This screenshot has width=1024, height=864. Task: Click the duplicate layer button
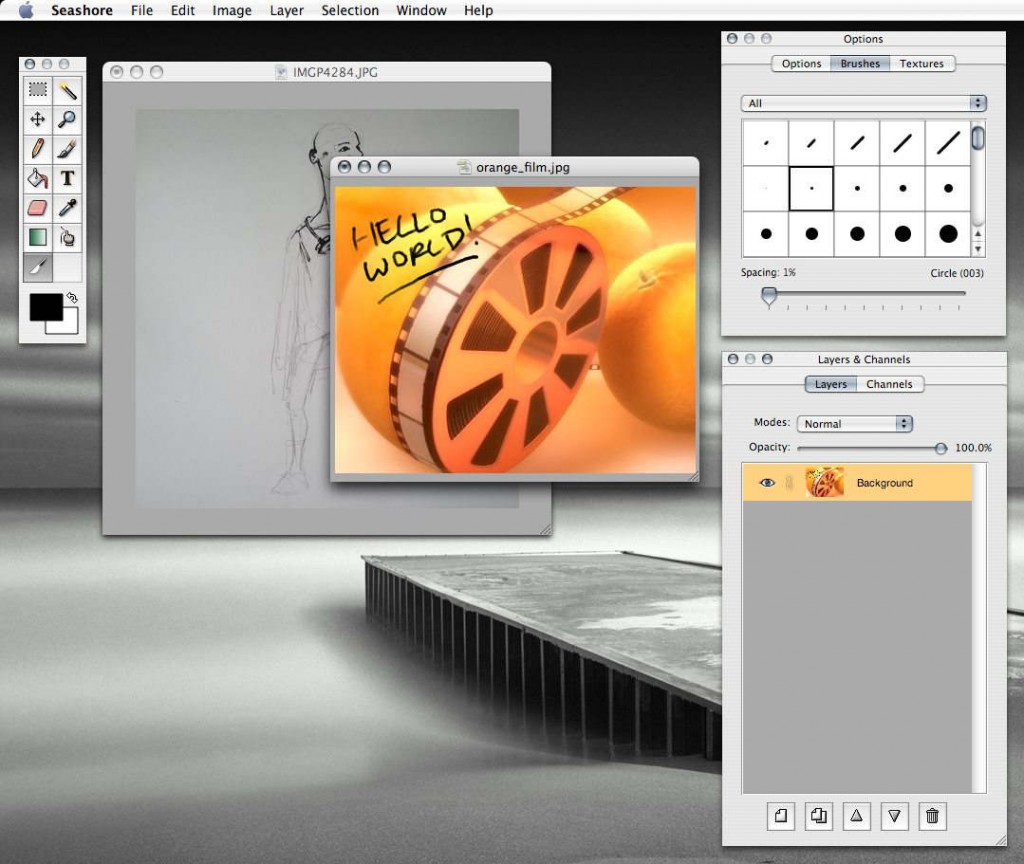818,816
